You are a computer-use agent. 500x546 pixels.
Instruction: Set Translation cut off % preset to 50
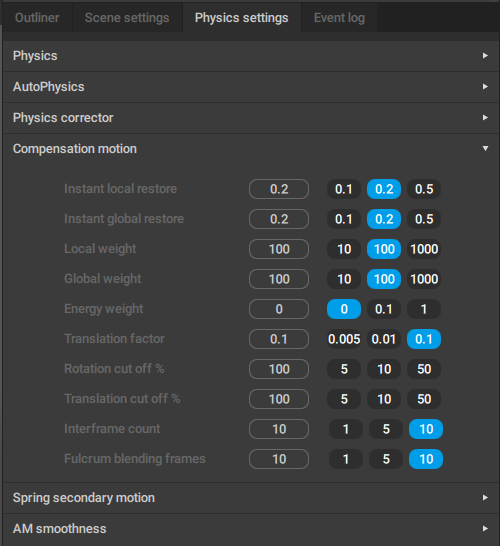click(x=424, y=399)
